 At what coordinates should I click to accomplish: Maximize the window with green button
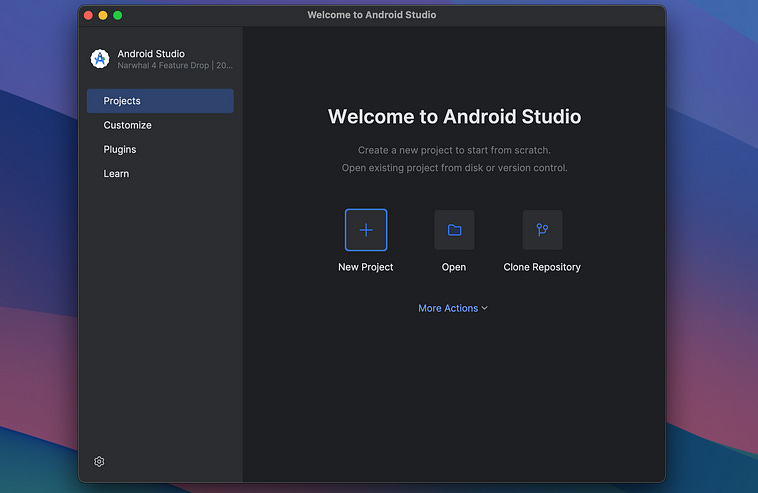[117, 15]
